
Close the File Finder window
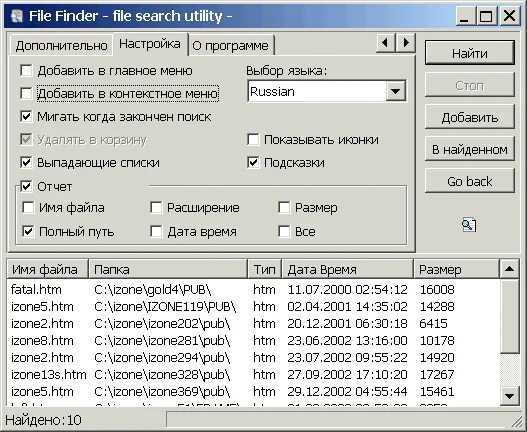(510, 16)
